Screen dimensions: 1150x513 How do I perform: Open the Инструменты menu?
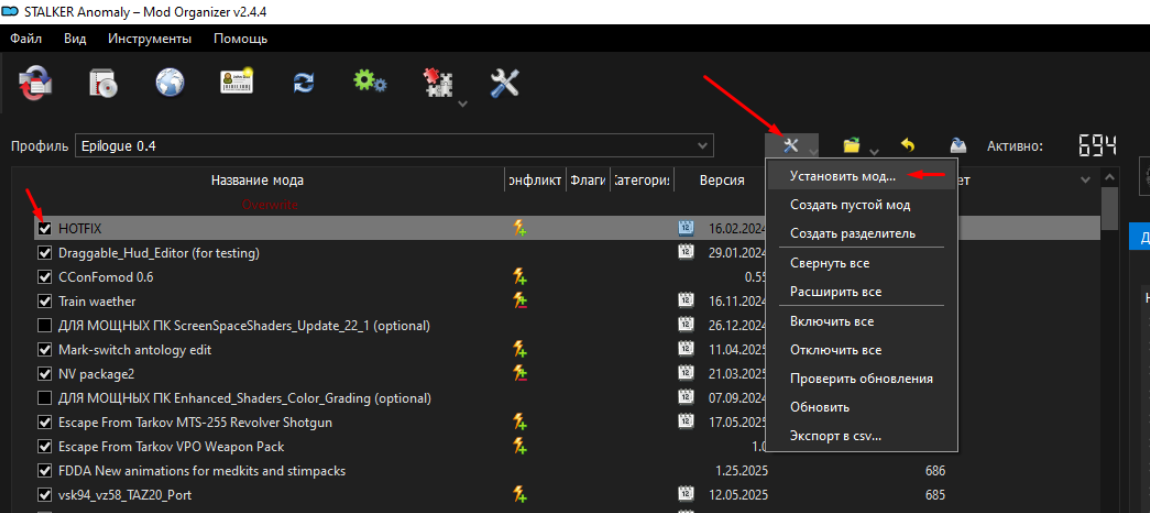tap(150, 39)
